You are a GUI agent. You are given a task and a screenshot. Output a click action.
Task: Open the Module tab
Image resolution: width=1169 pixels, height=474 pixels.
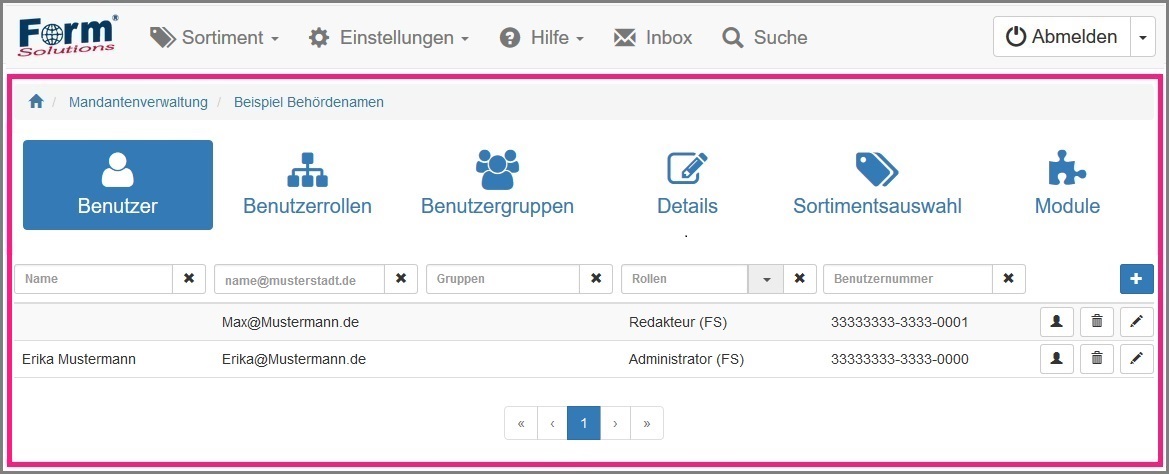[1067, 185]
